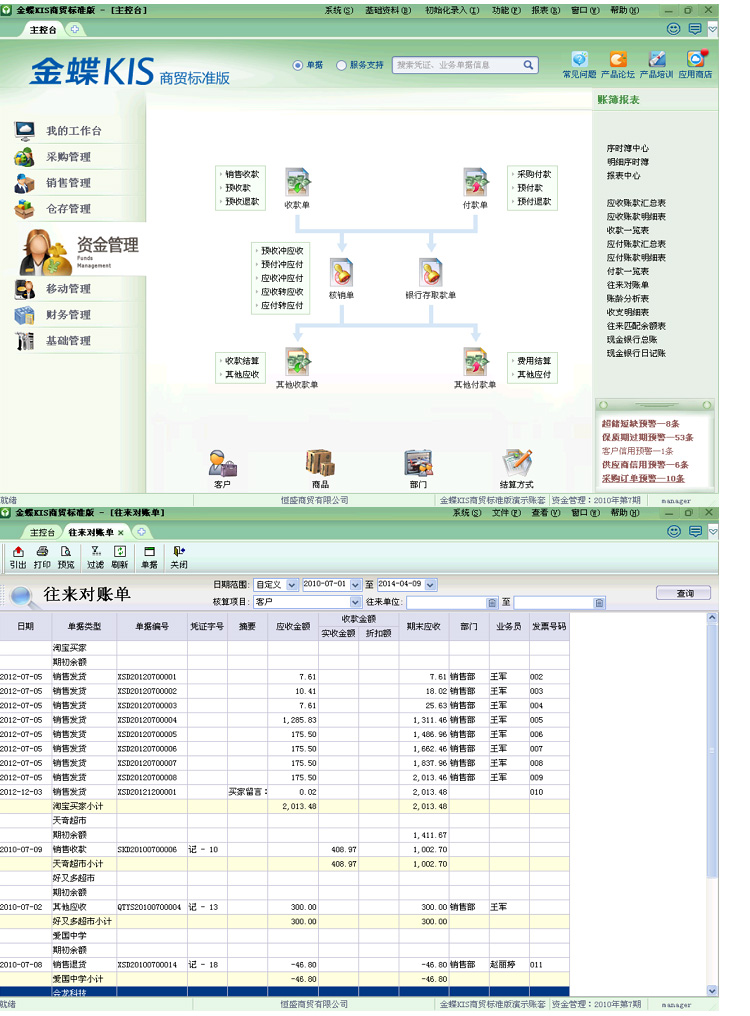Open 初始化录入 menu in 主控台 window
Viewport: 750px width, 1016px height.
tap(452, 10)
